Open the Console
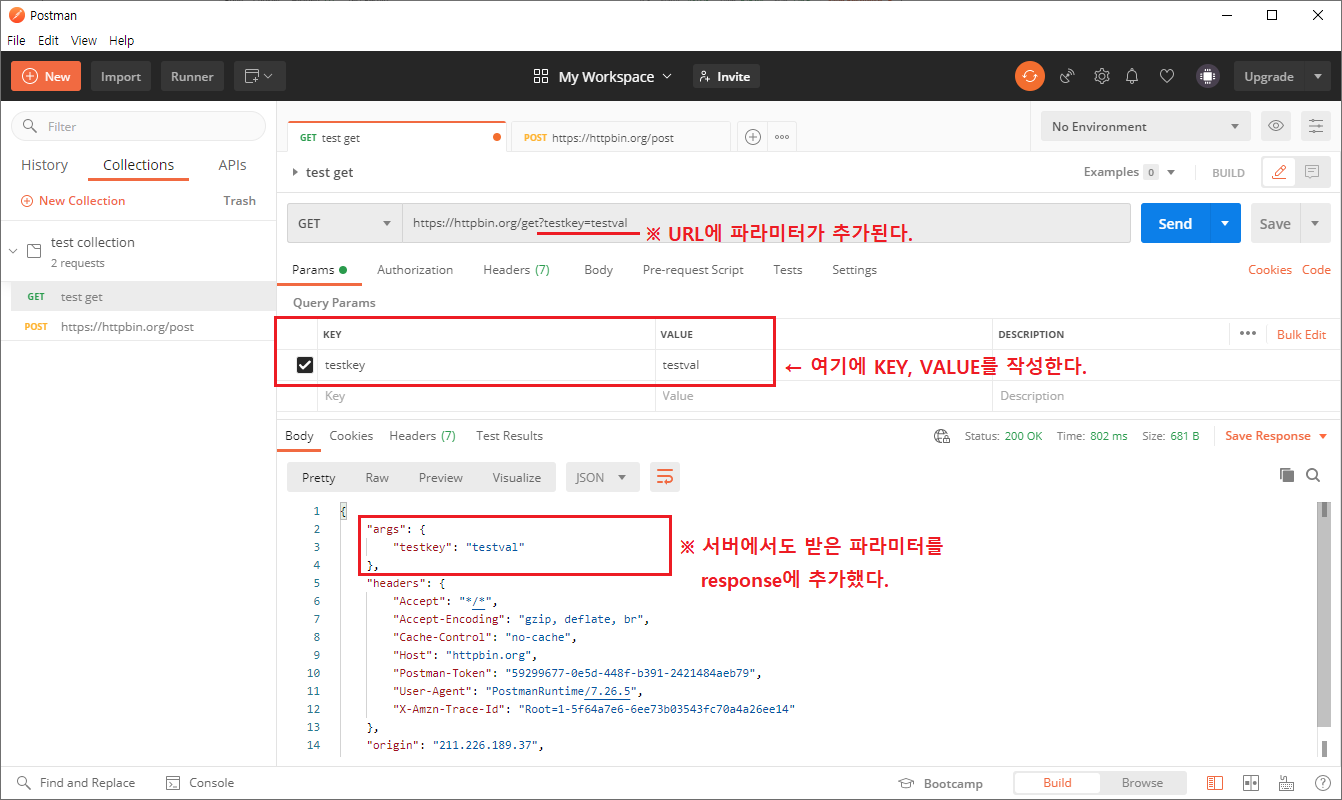 (199, 783)
